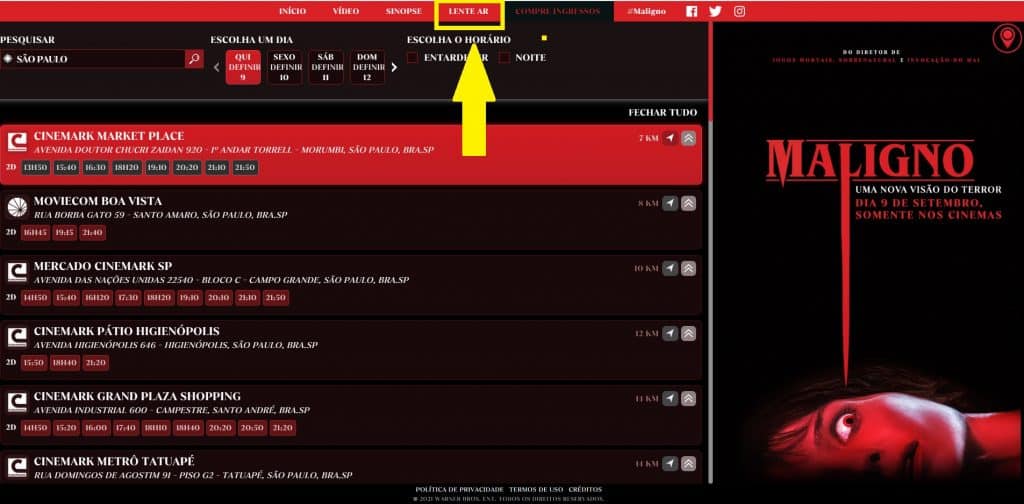Click the Moviecom Boa Vista logo
The height and width of the screenshot is (504, 1024).
(17, 207)
